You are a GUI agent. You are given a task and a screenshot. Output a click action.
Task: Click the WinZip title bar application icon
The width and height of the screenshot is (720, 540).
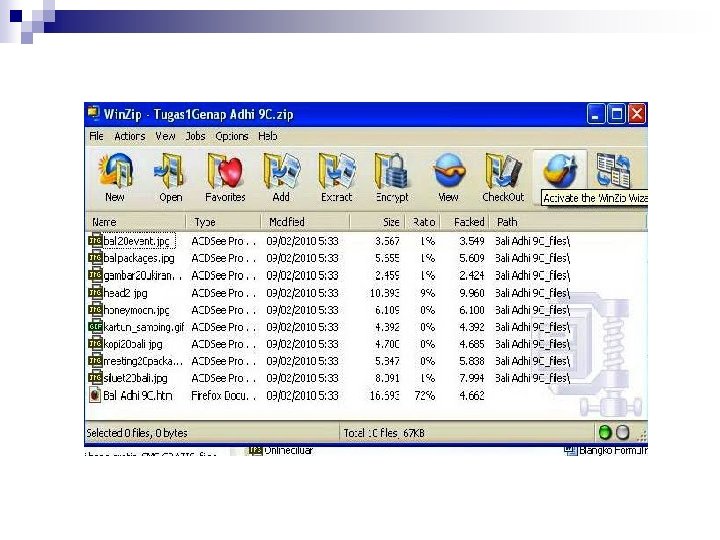[x=94, y=113]
